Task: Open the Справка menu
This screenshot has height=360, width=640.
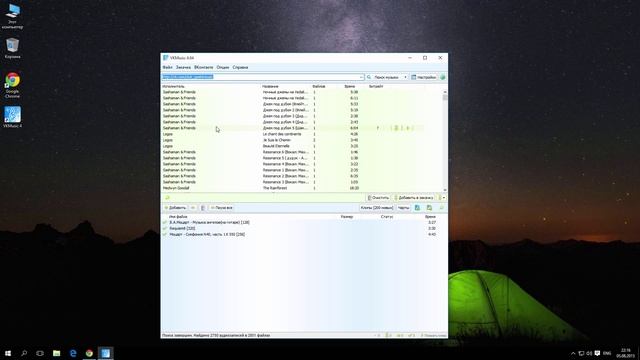Action: pos(240,67)
